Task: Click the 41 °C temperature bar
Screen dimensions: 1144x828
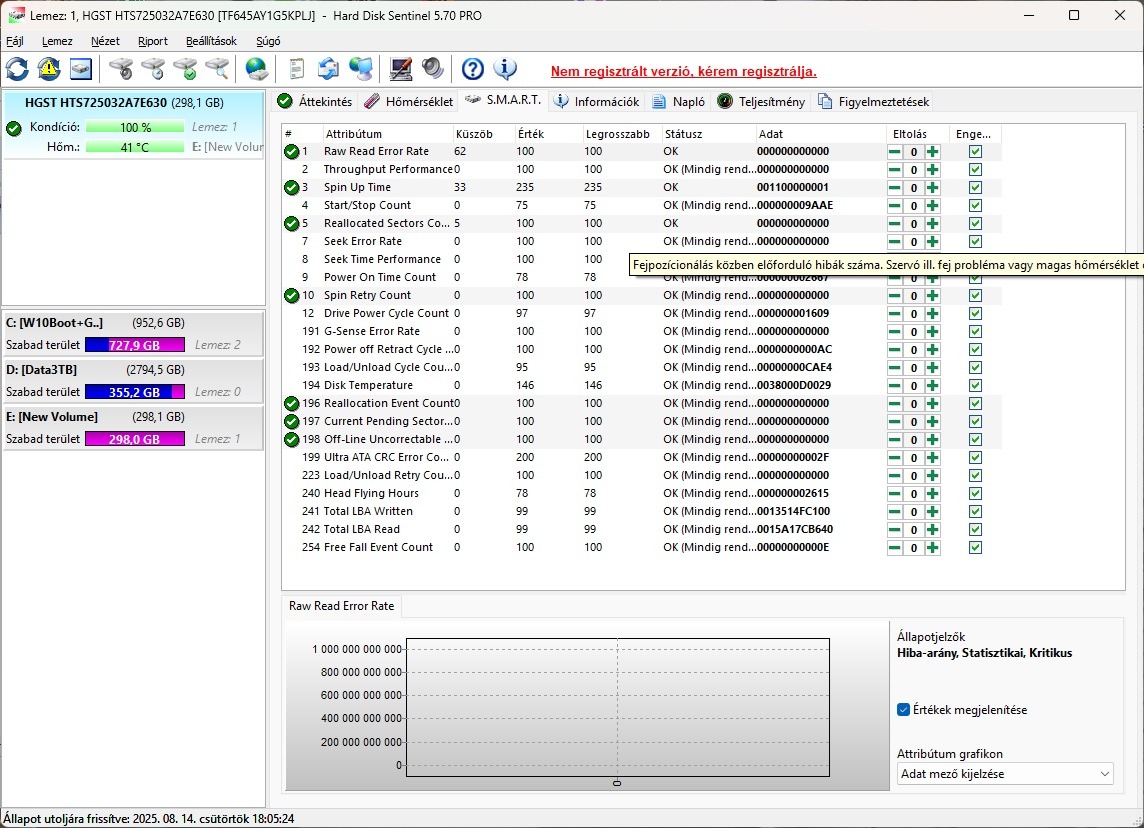Action: tap(135, 147)
